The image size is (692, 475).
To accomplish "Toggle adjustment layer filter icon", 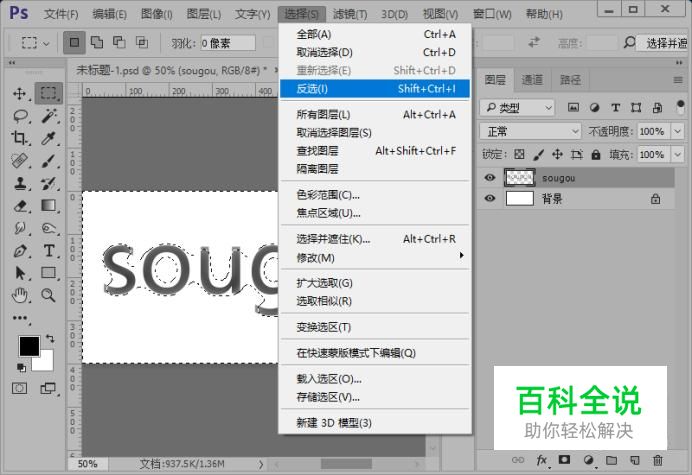I will 594,107.
